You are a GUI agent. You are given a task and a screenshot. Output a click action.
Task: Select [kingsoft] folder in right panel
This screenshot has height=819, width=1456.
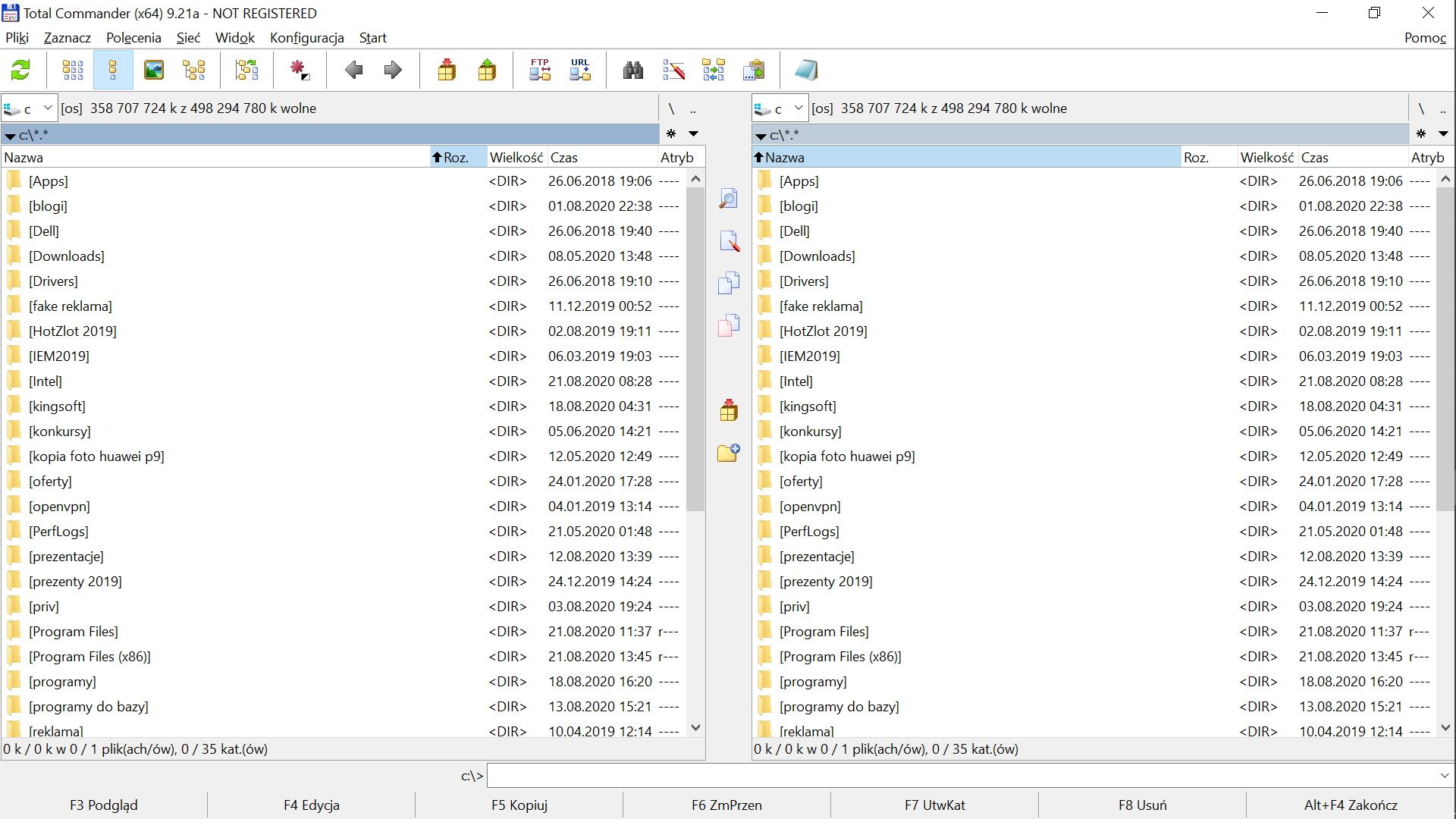point(808,406)
